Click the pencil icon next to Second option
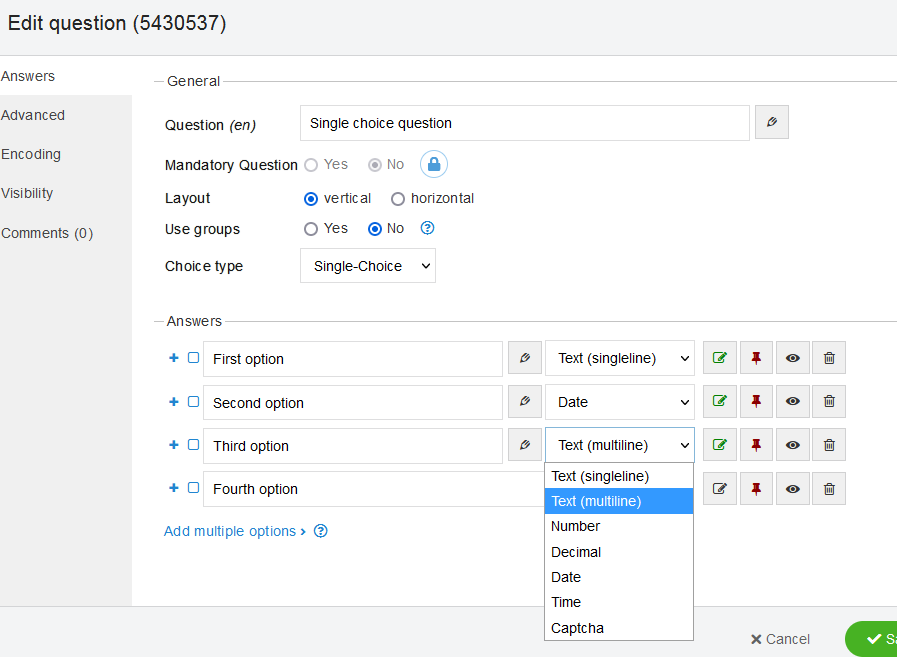 [x=524, y=402]
